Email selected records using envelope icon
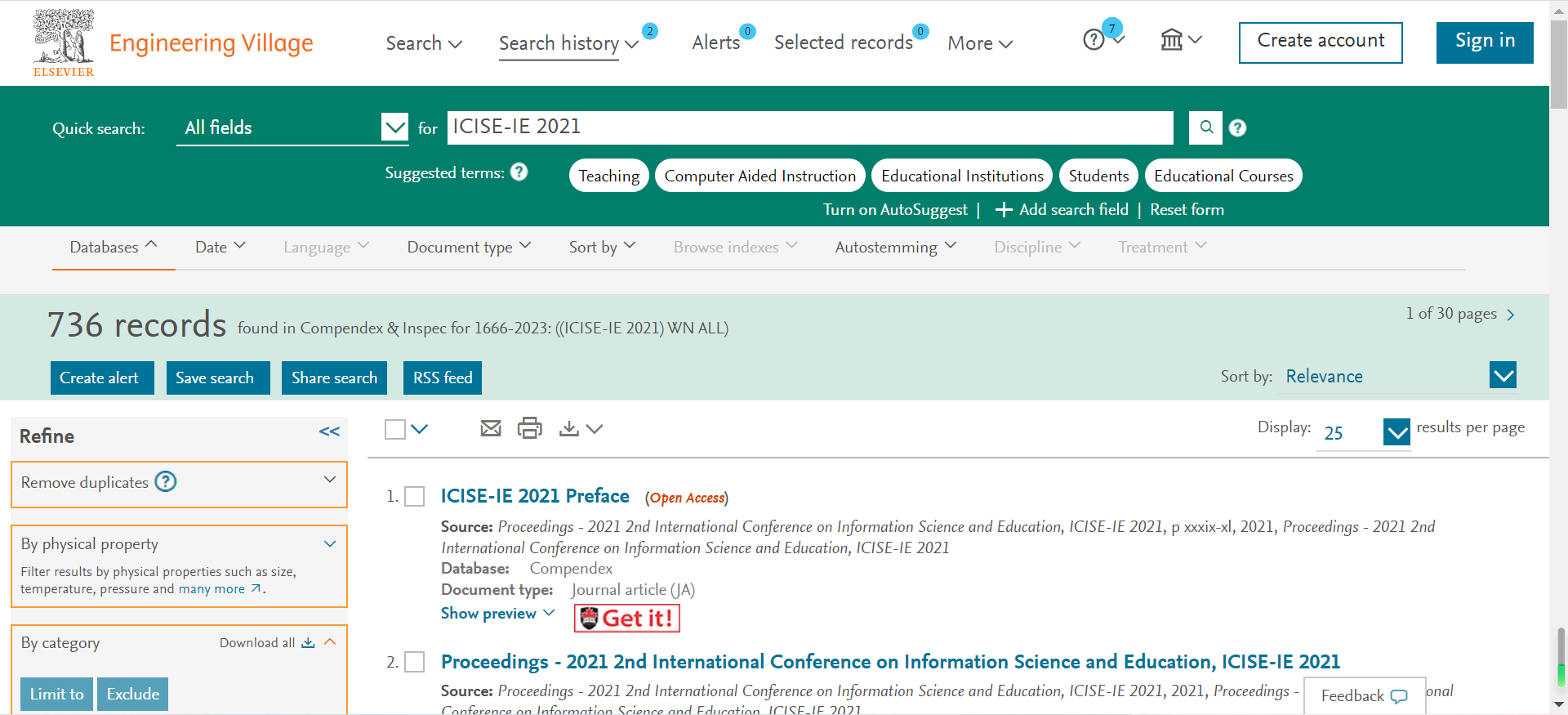 coord(491,428)
